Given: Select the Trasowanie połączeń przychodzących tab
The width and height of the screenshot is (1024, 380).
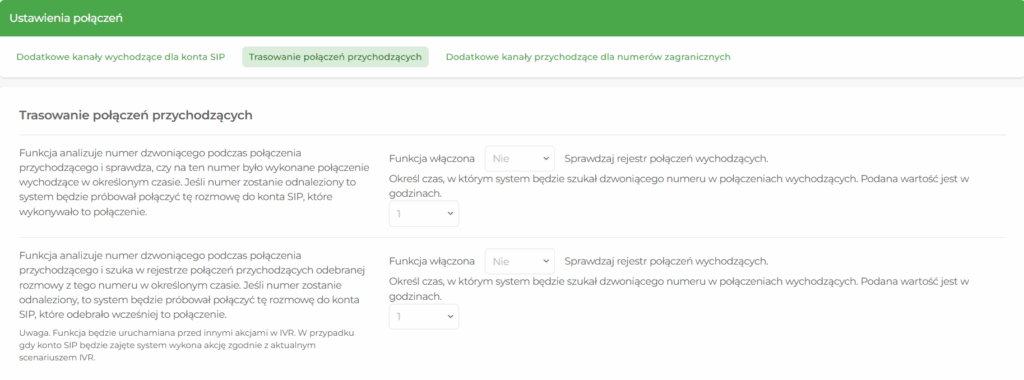Looking at the screenshot, I should pyautogui.click(x=335, y=57).
